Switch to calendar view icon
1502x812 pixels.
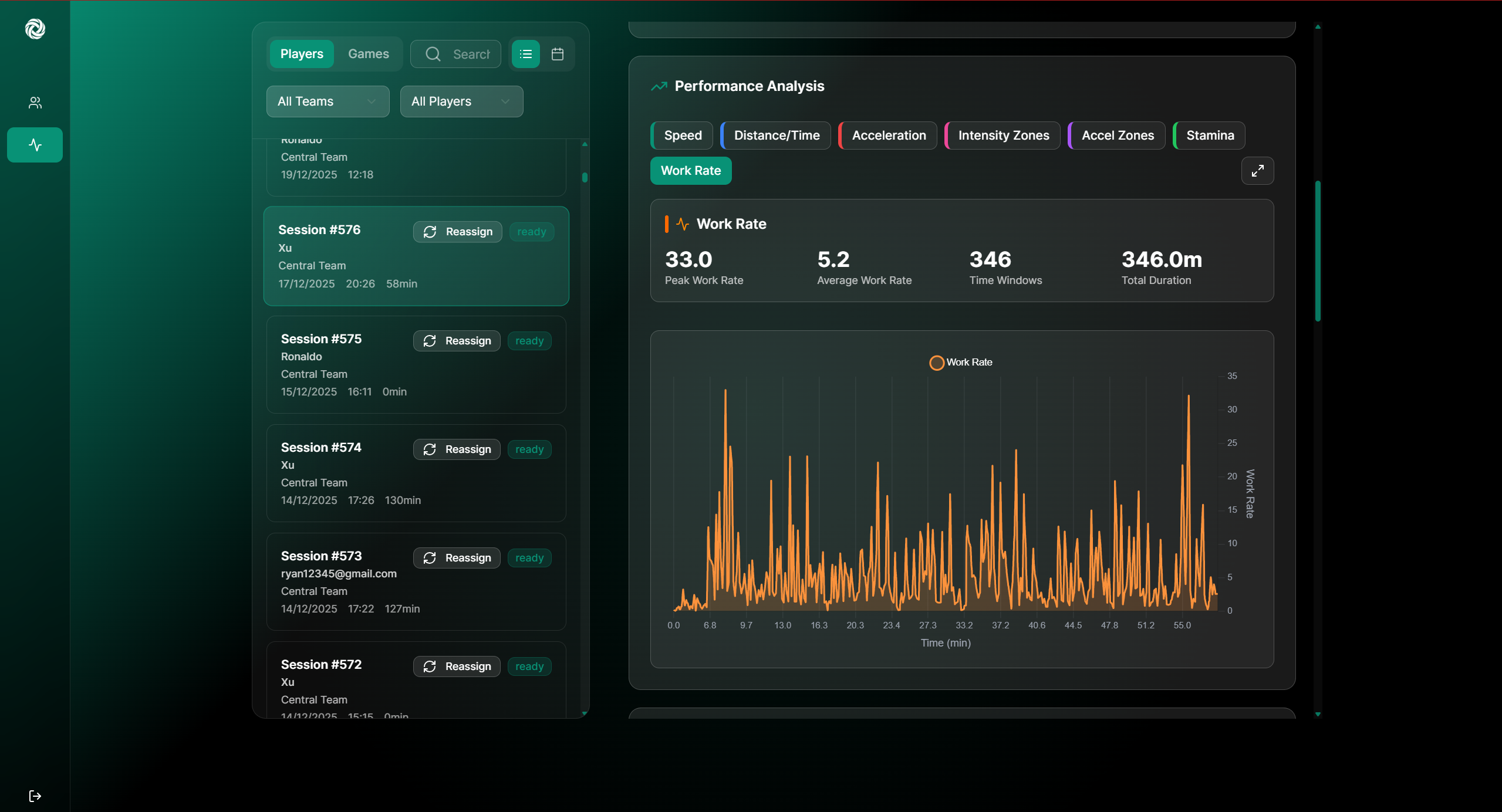click(x=557, y=54)
